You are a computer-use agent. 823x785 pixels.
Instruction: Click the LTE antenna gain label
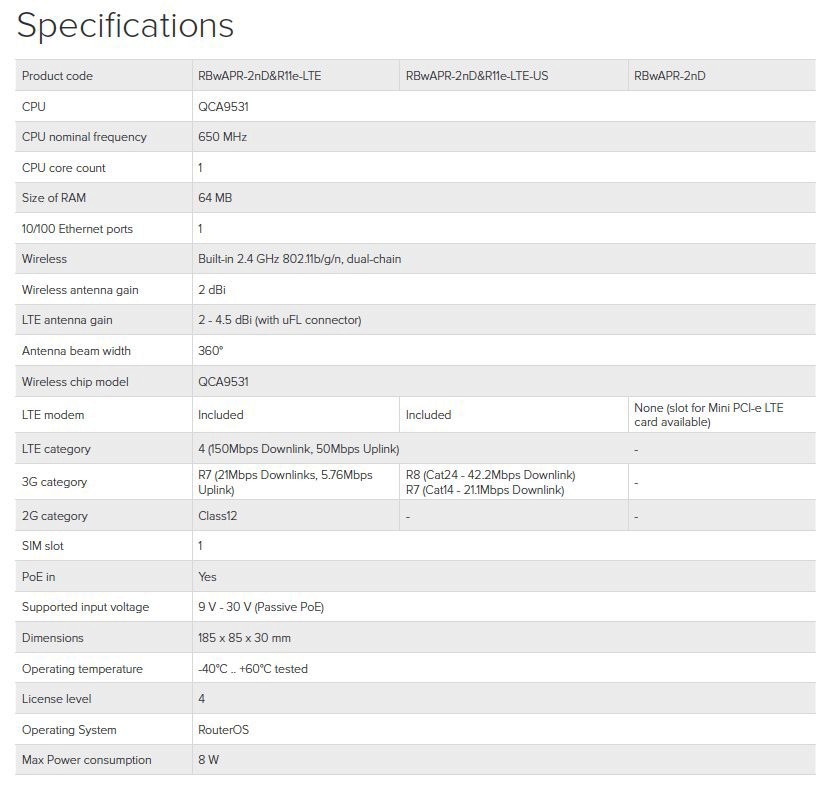[x=67, y=320]
